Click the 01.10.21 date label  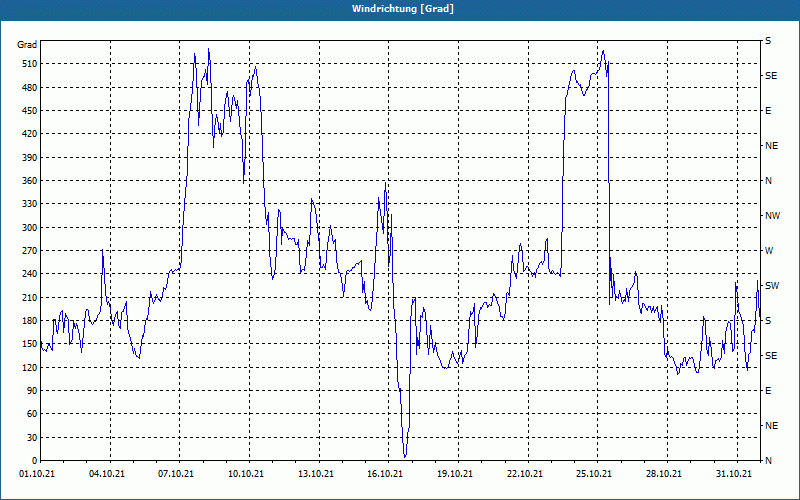pos(37,474)
